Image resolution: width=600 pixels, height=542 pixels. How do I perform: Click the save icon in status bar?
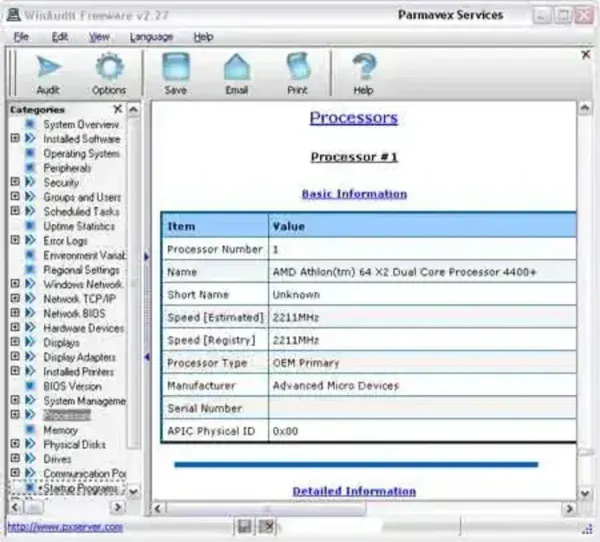[245, 527]
